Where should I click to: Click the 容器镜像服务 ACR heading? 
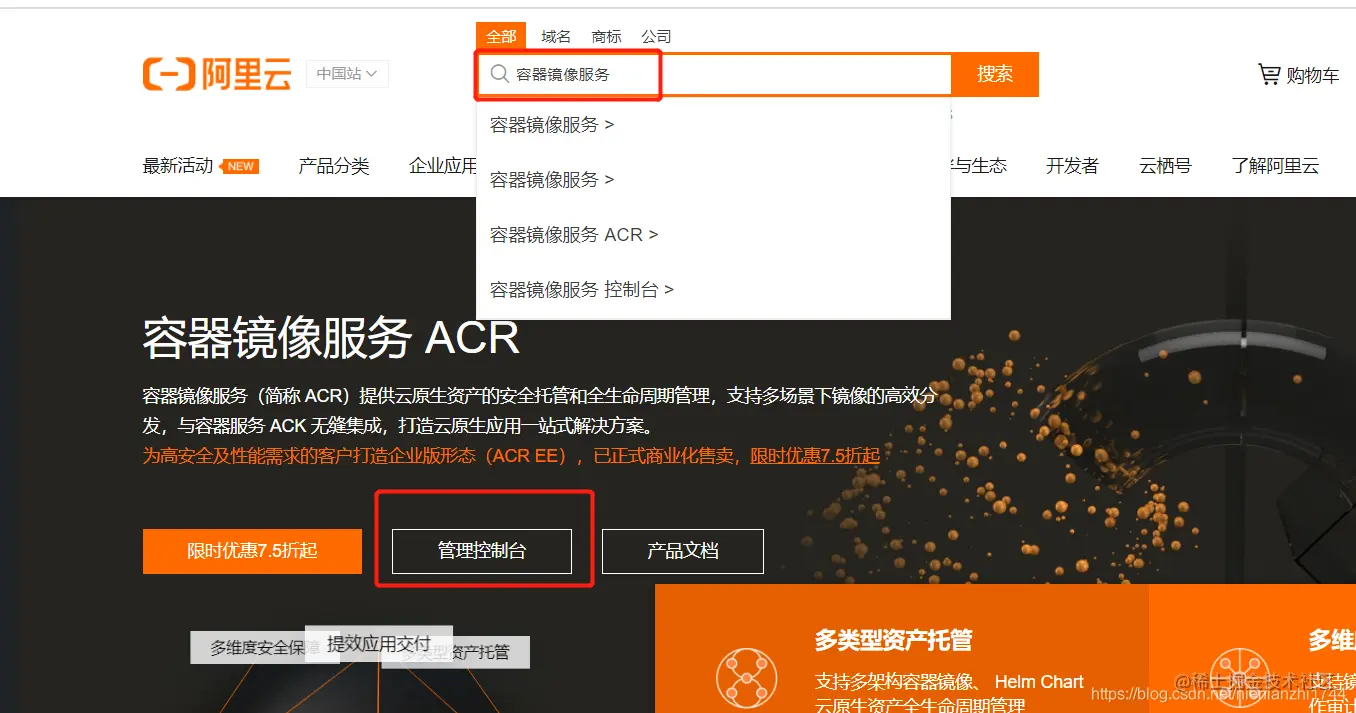[331, 338]
